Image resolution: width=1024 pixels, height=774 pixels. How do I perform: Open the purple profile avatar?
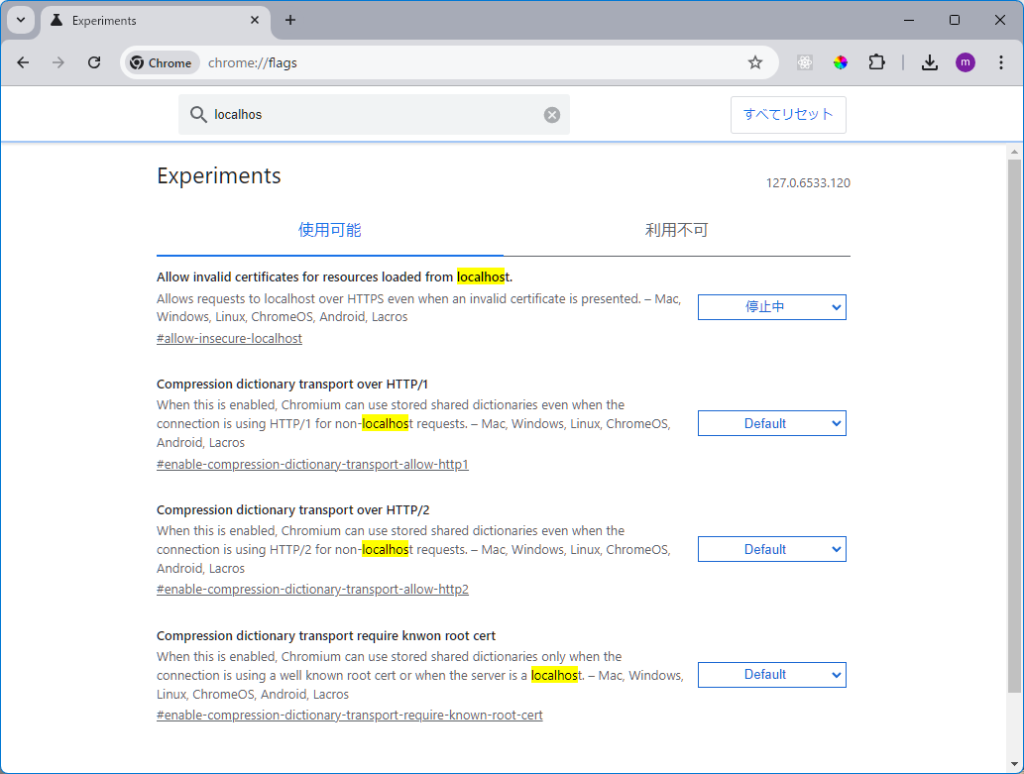[x=965, y=62]
